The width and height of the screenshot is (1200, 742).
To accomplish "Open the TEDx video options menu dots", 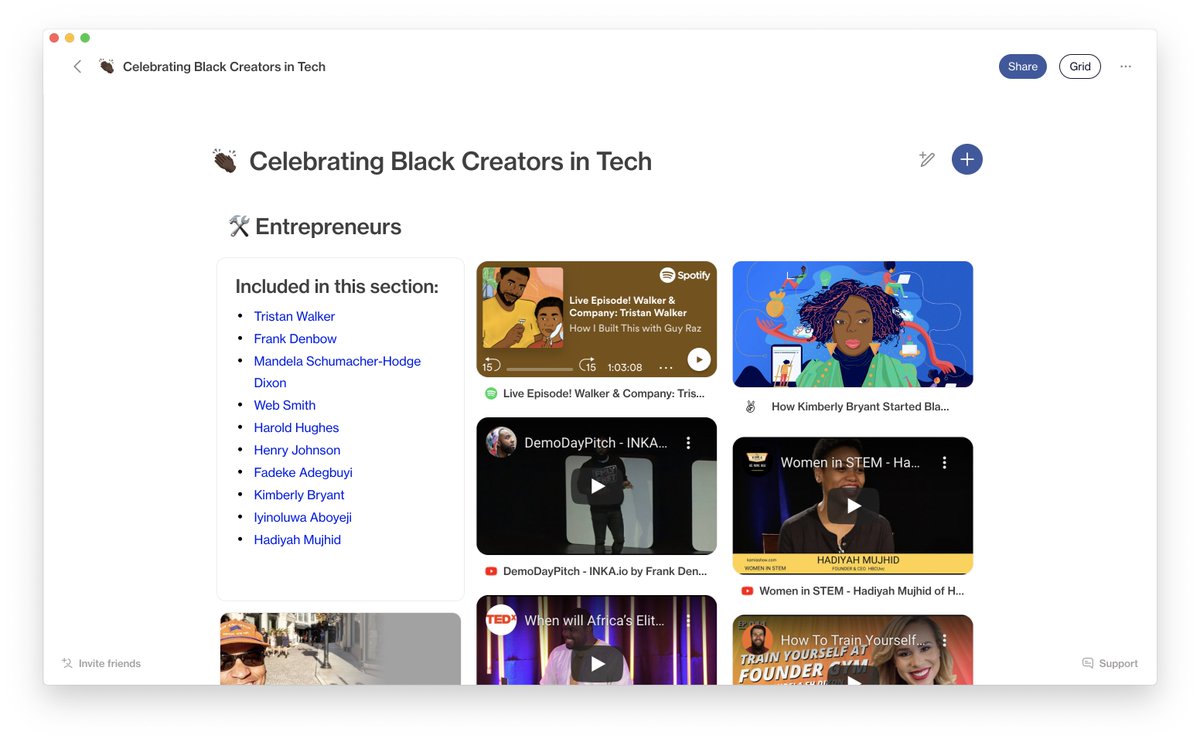I will (688, 620).
